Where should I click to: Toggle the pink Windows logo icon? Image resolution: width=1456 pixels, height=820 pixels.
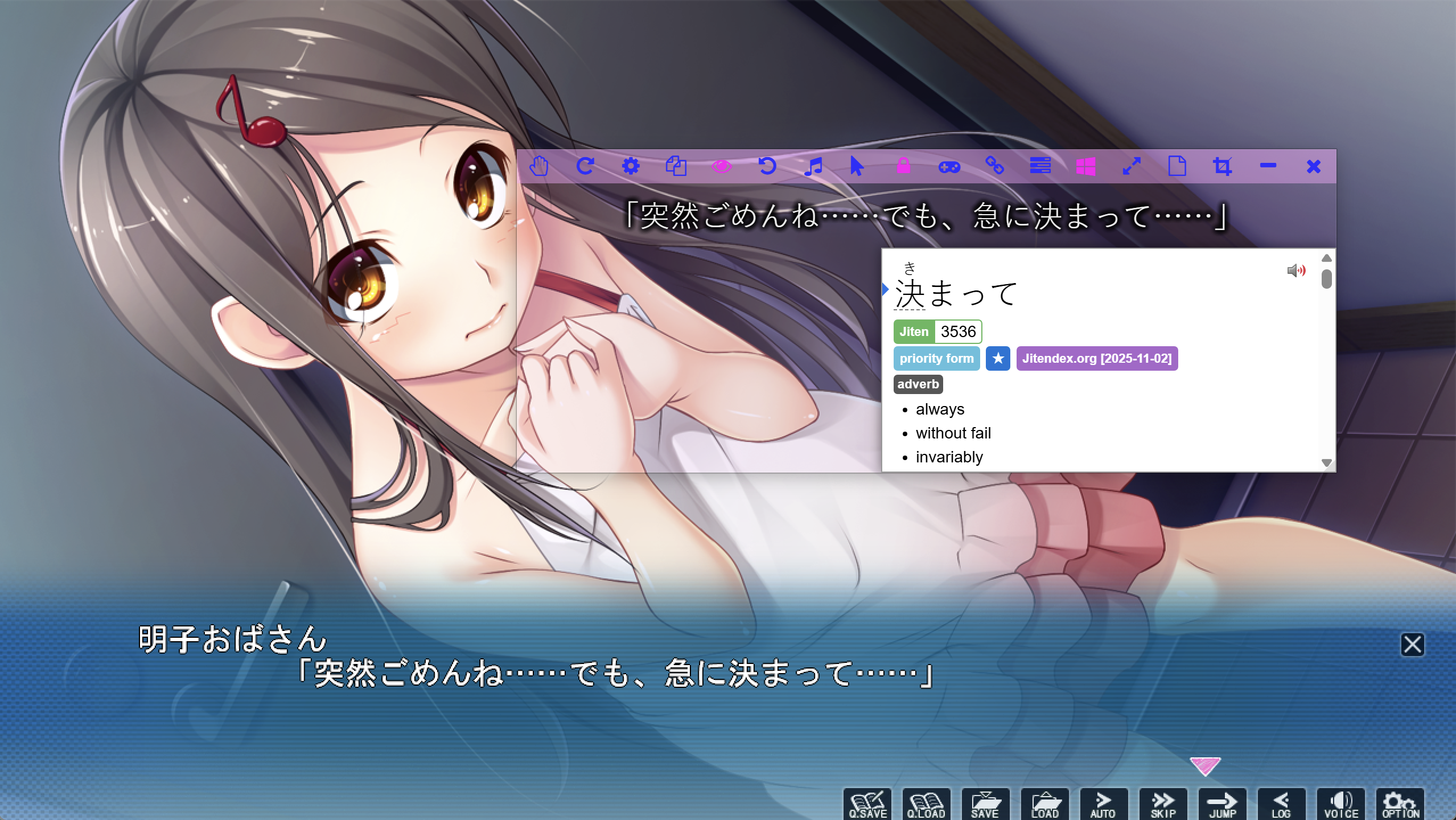point(1085,166)
